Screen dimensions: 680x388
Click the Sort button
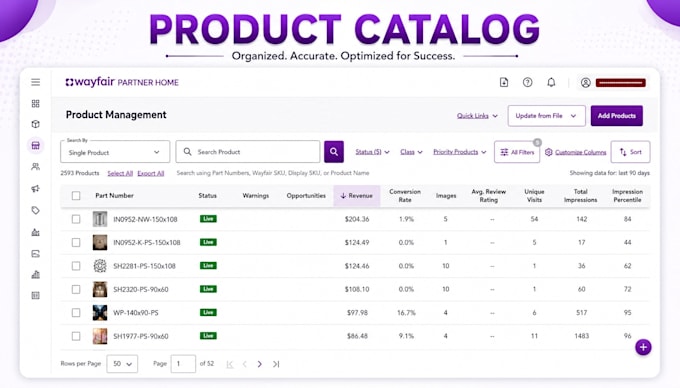coord(631,152)
